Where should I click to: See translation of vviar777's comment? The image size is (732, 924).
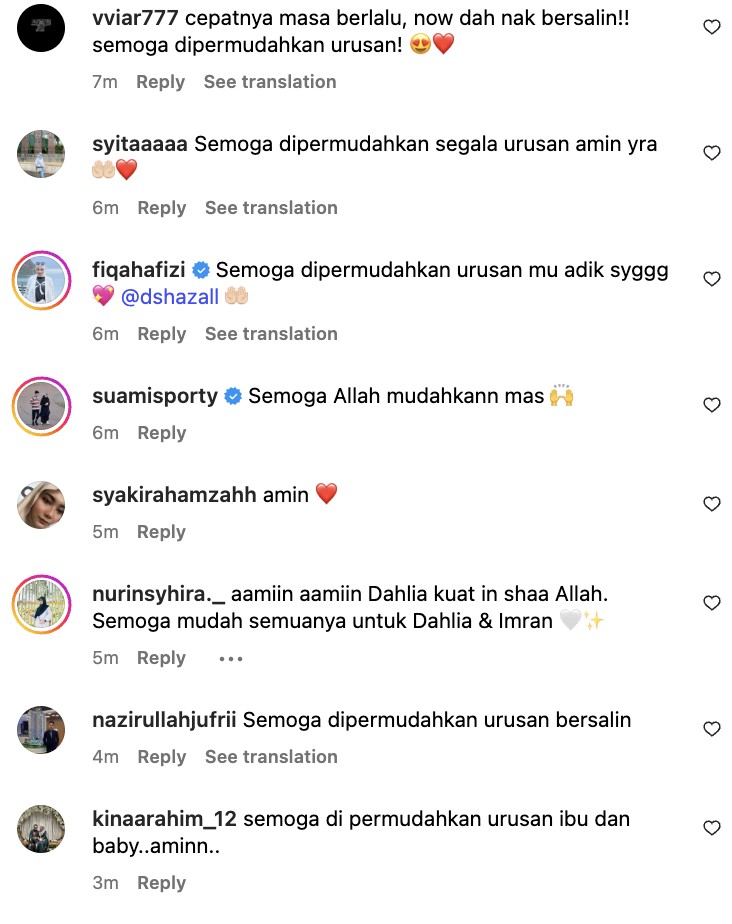tap(270, 82)
